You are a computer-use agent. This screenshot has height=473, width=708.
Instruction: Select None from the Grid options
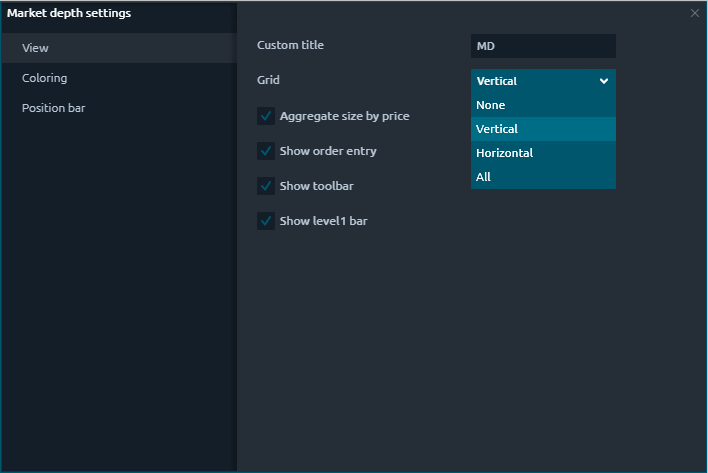tap(491, 105)
